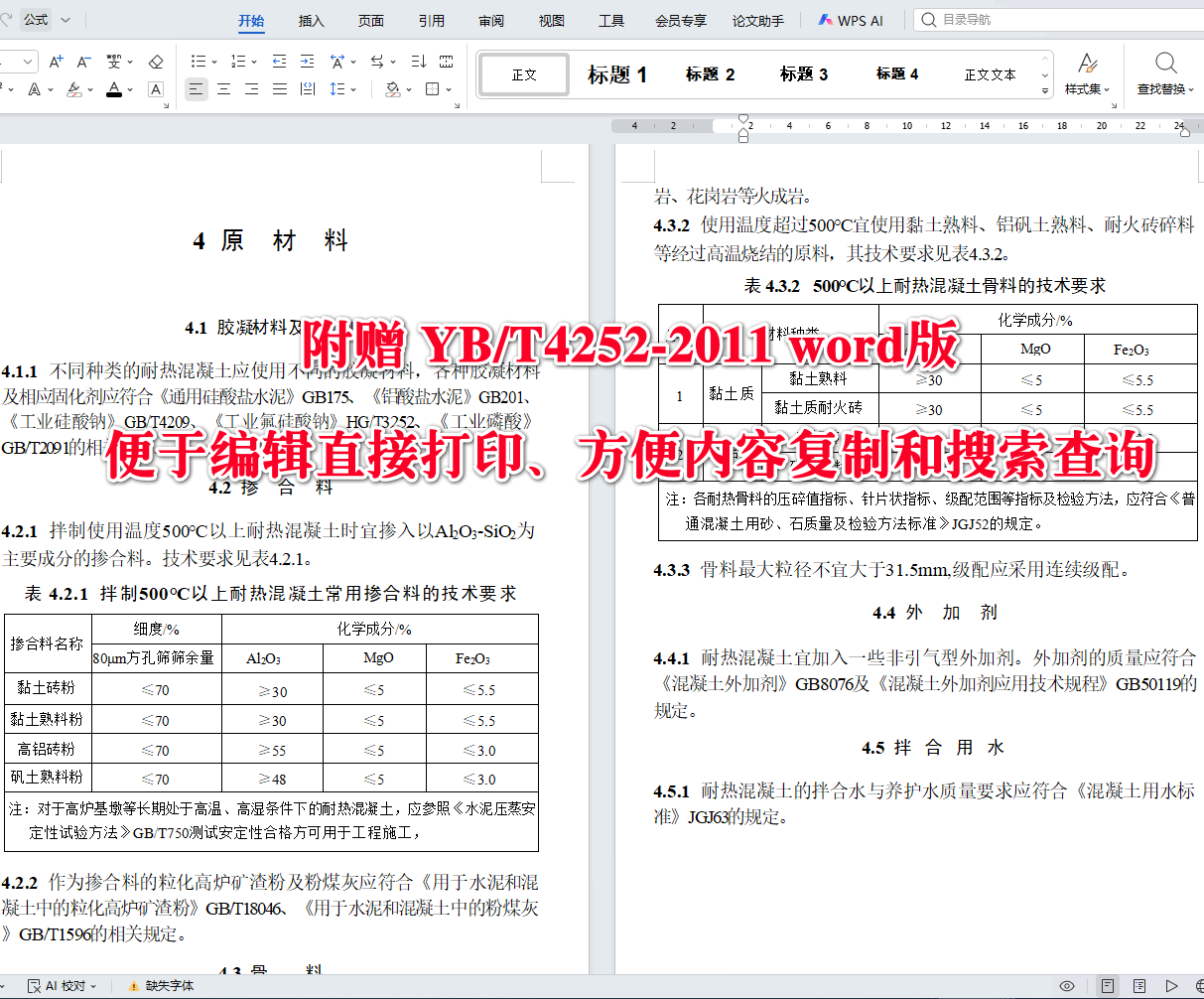This screenshot has width=1204, height=999.
Task: Click the redo arrow icon
Action: [6, 20]
